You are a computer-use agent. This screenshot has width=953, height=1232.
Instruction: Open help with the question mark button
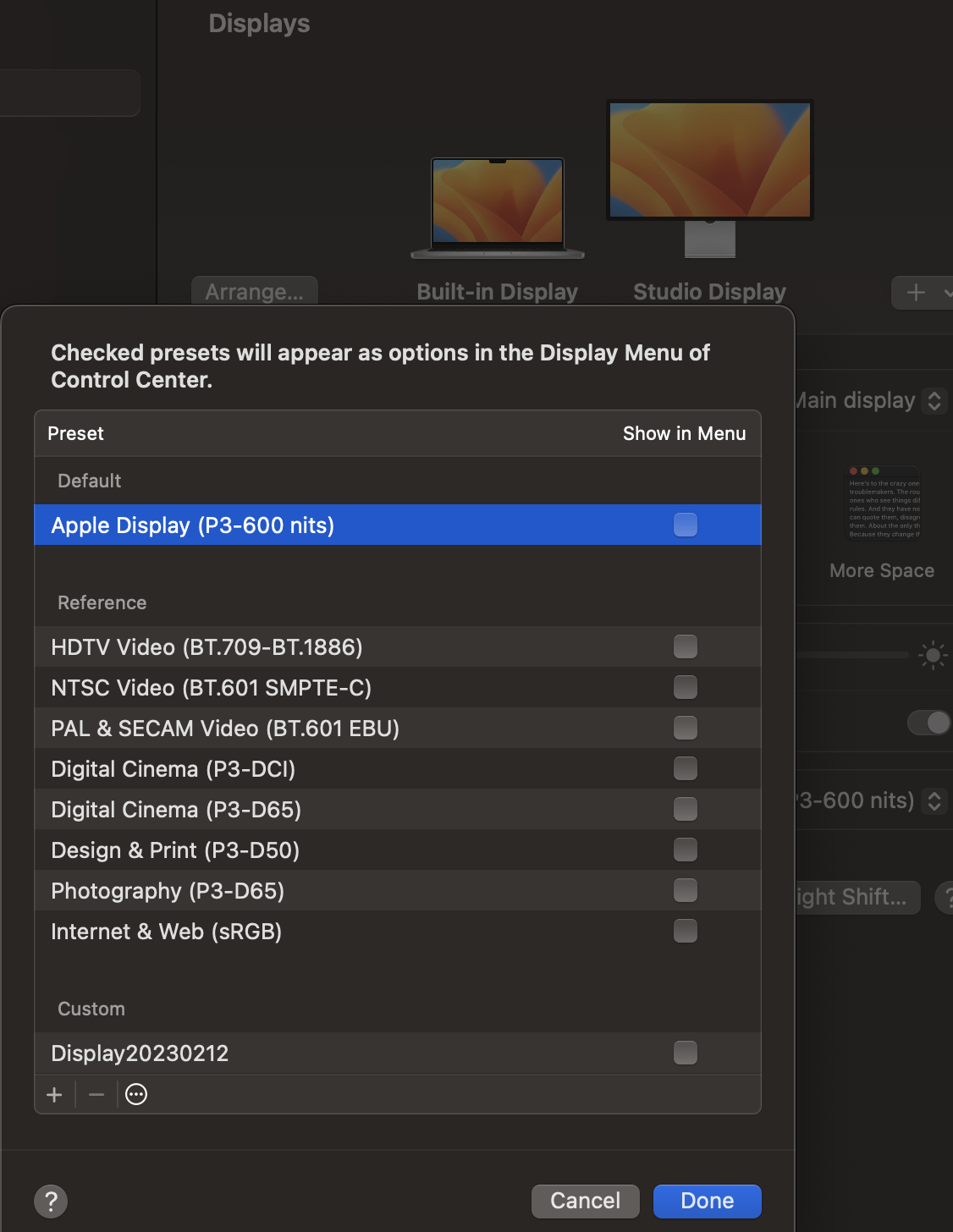(51, 1201)
